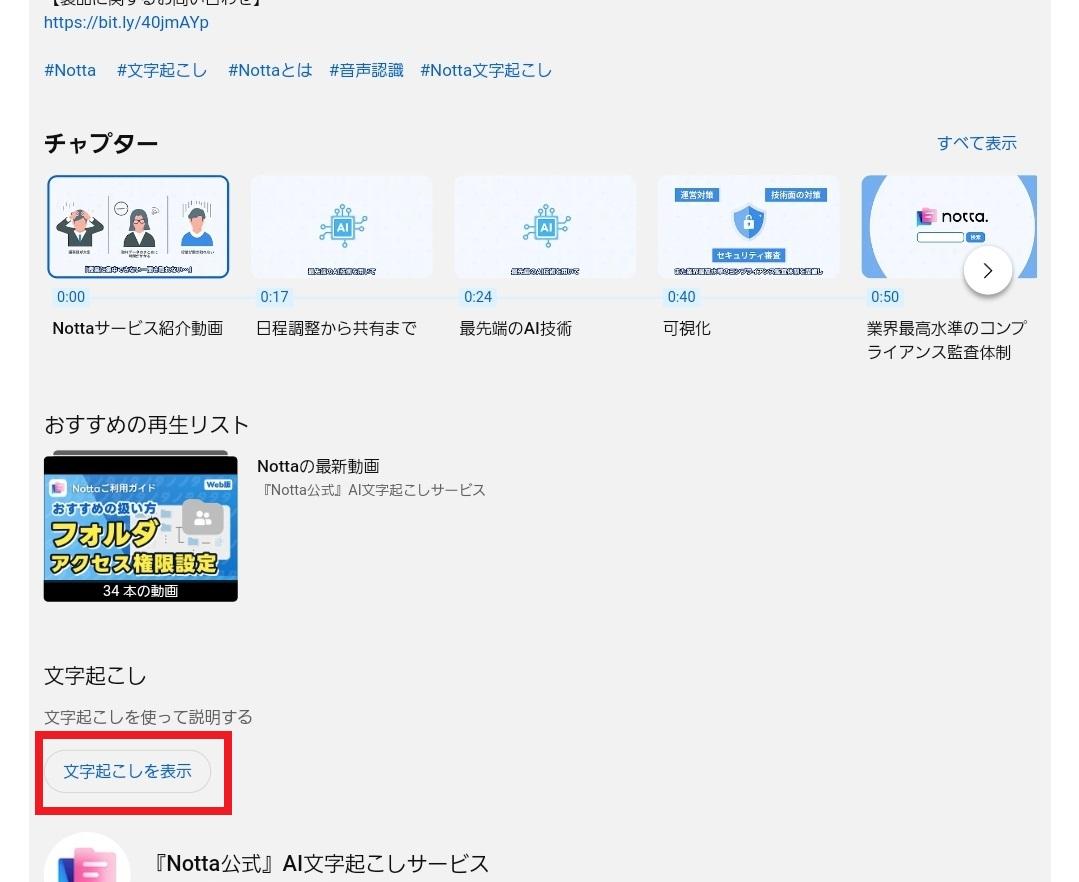Click the #Notta hashtag
The width and height of the screenshot is (1079, 882).
pos(70,70)
